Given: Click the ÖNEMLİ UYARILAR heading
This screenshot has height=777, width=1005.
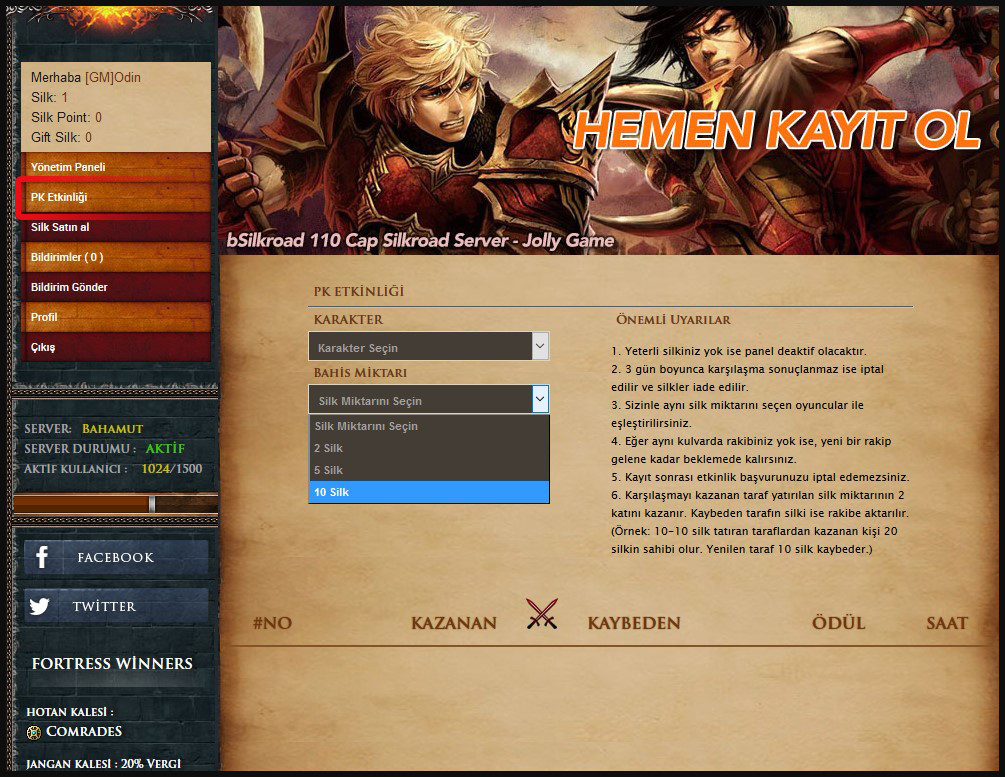Looking at the screenshot, I should click(x=673, y=319).
